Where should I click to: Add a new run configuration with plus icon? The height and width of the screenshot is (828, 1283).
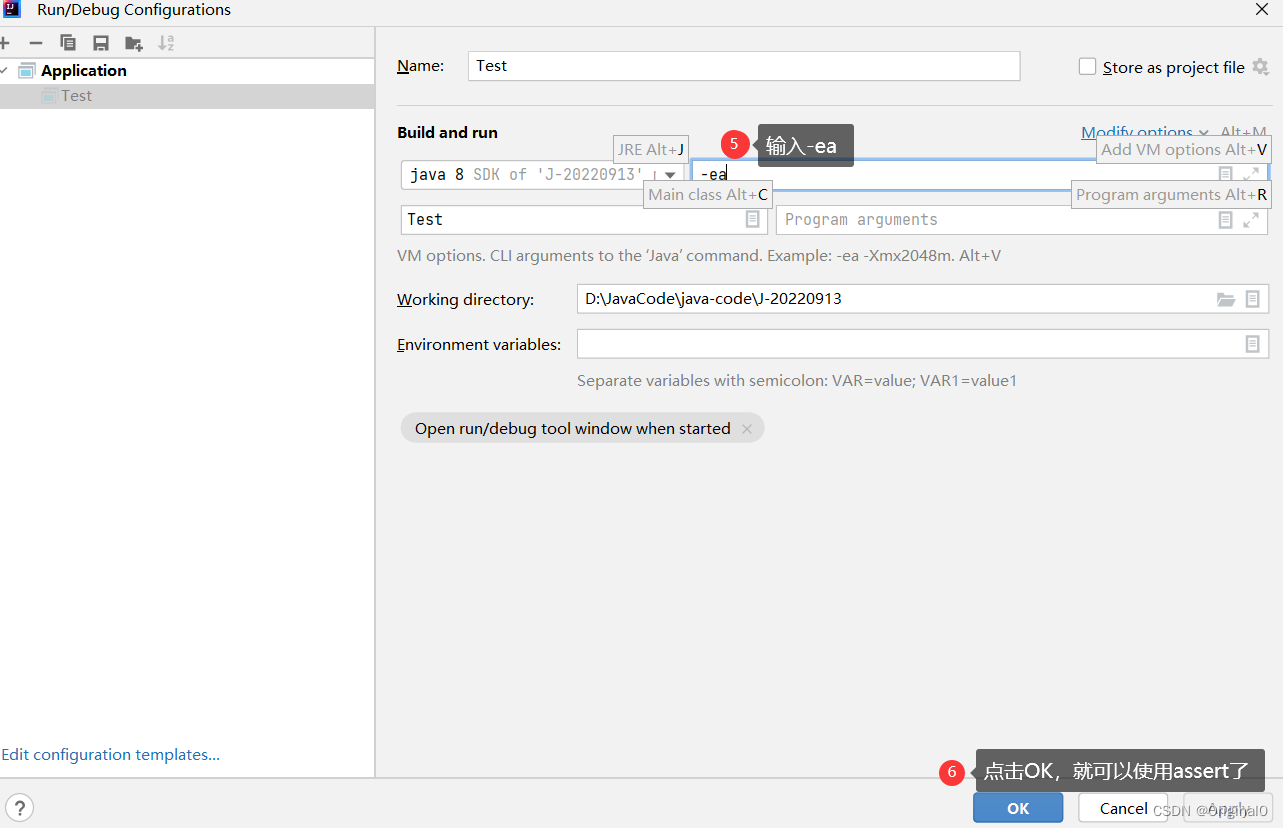point(4,43)
